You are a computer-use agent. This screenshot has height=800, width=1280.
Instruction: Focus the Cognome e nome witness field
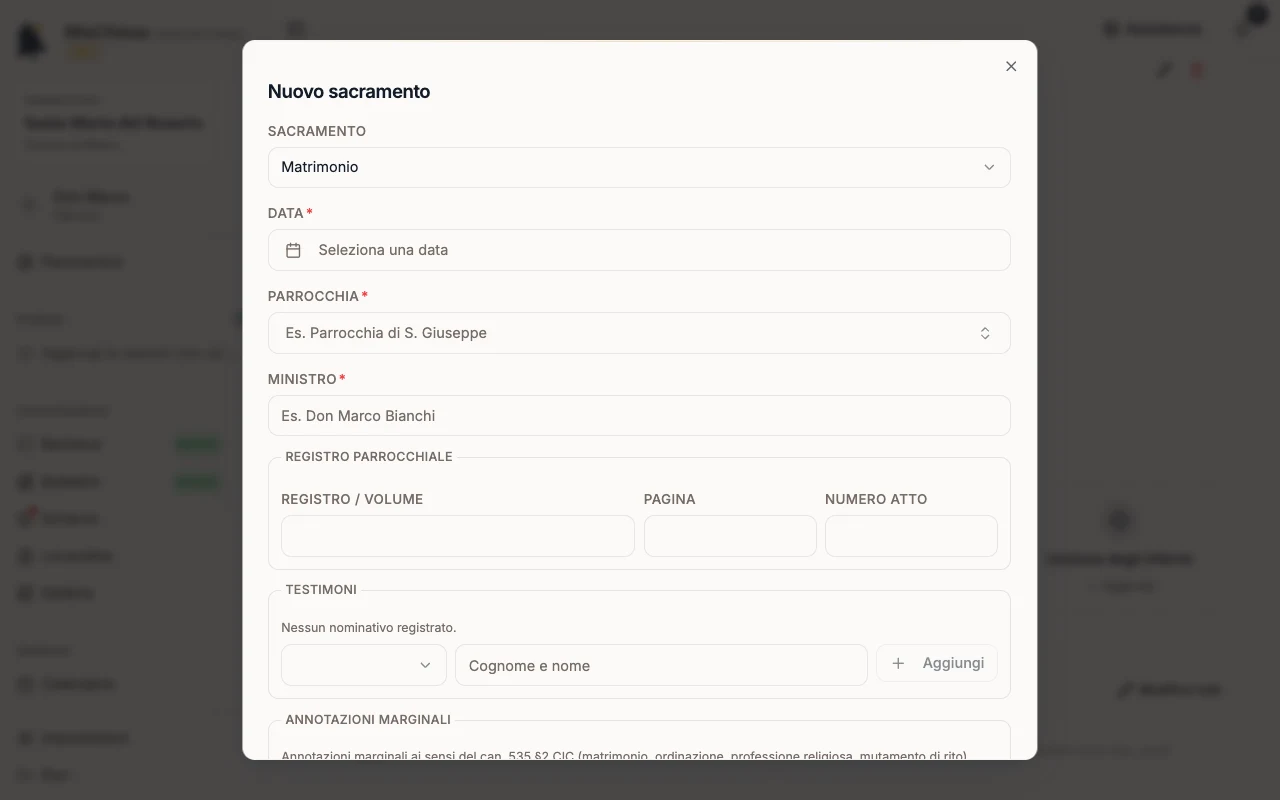point(661,665)
